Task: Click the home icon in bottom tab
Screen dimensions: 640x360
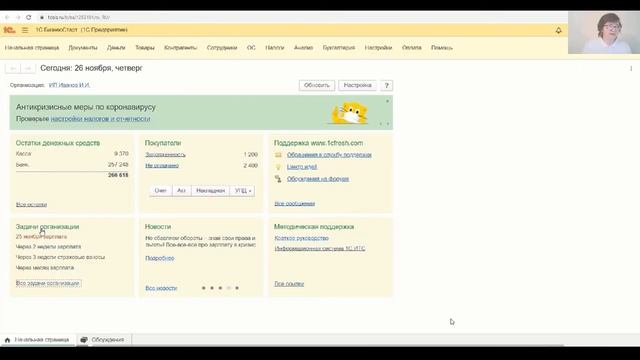Action: (7, 340)
